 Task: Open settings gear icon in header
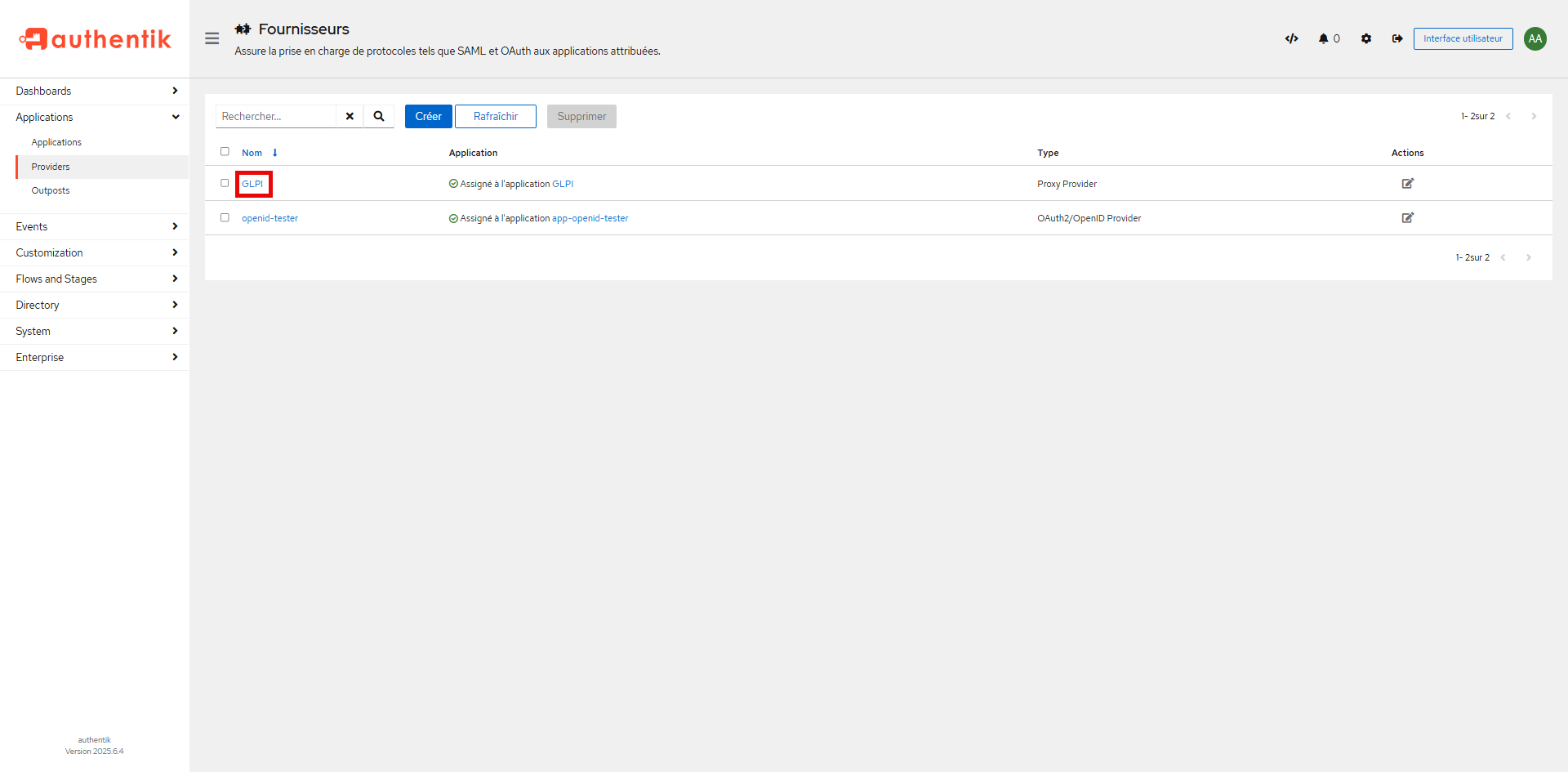pos(1366,38)
